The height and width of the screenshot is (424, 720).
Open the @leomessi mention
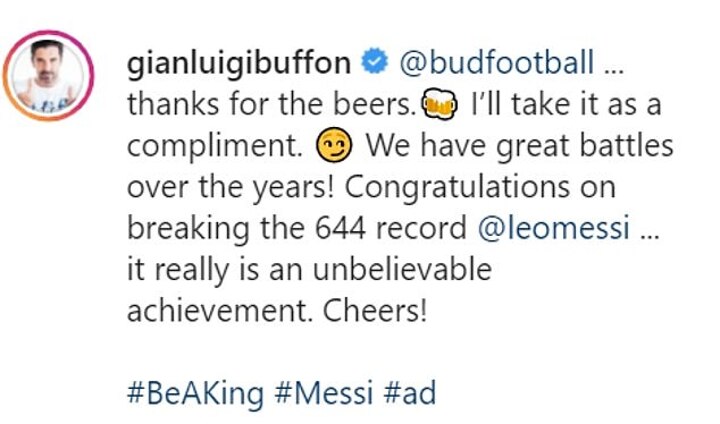click(553, 229)
